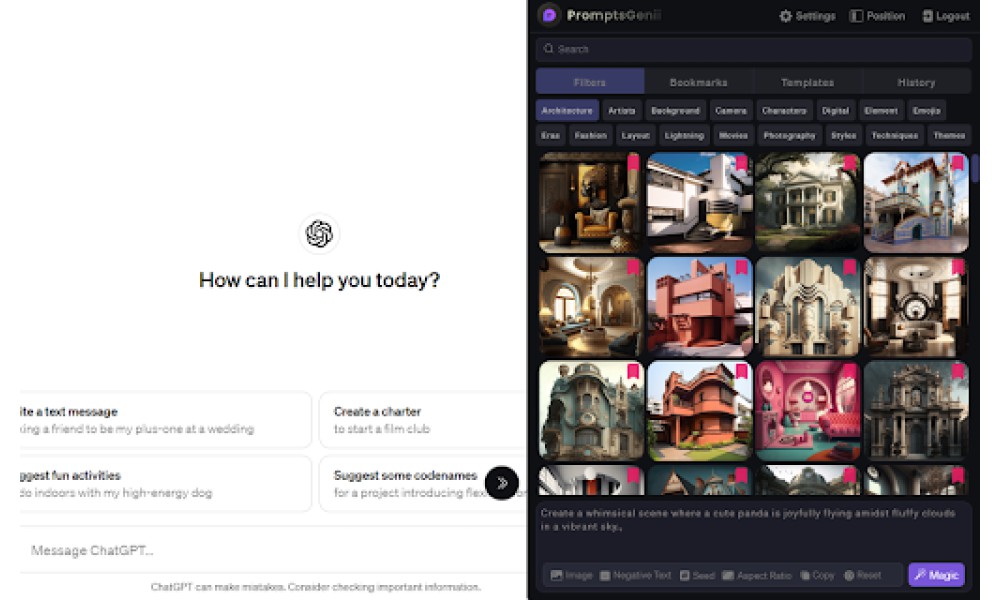Open Settings via the gear icon

pyautogui.click(x=786, y=16)
